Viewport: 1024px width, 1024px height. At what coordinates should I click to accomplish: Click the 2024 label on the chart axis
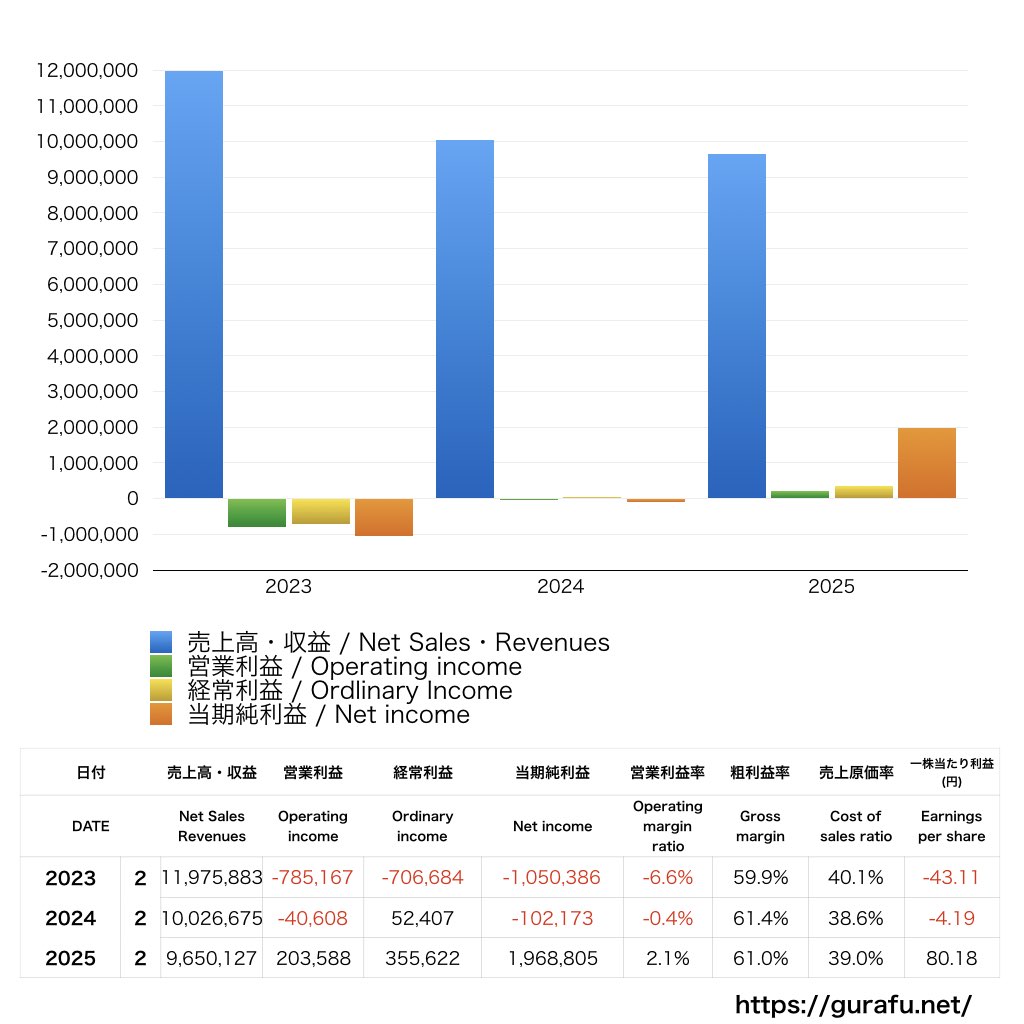560,587
